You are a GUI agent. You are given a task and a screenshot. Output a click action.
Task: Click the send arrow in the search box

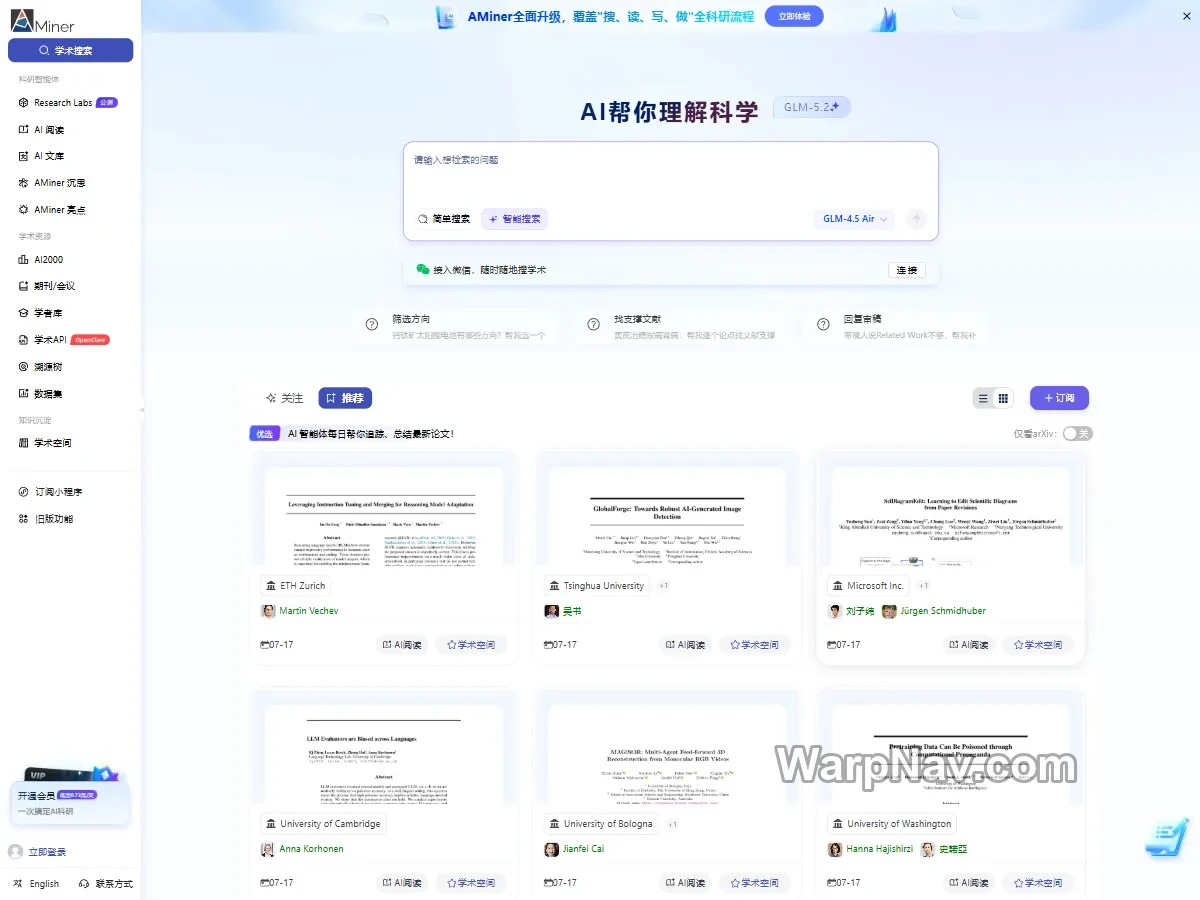(x=916, y=219)
